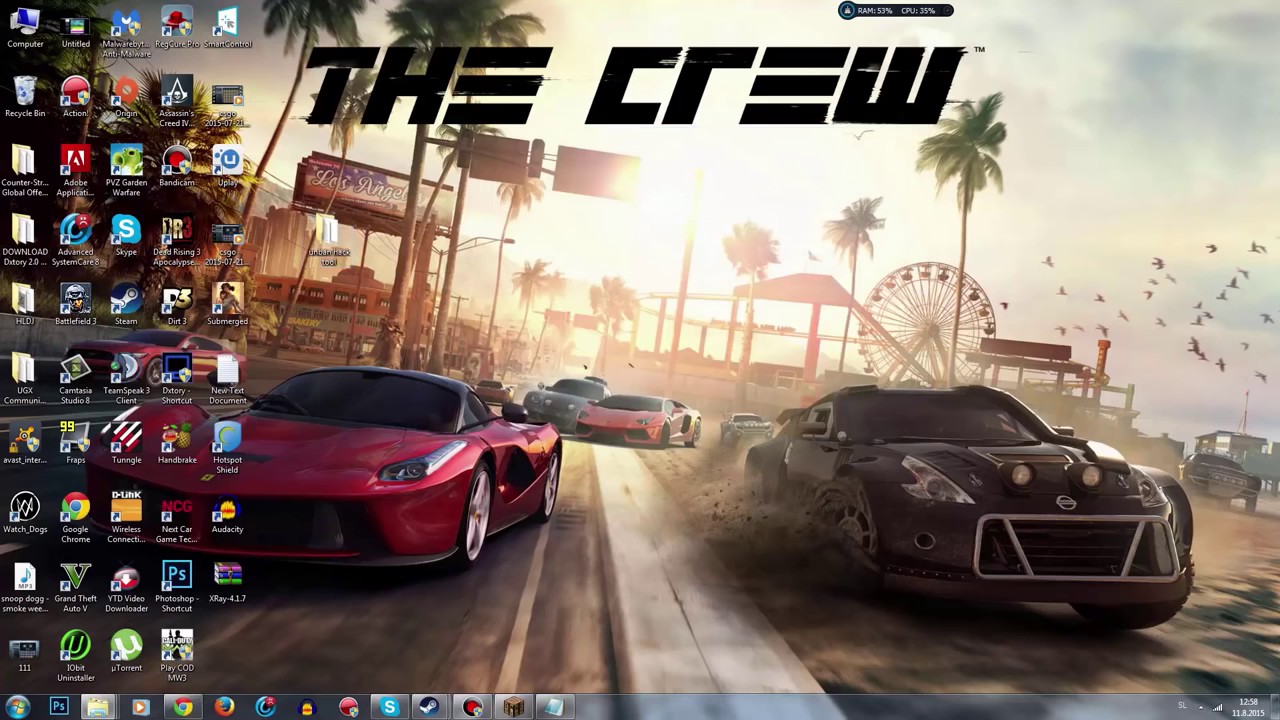Open Minecraft block icon in taskbar
This screenshot has width=1280, height=720.
click(x=513, y=707)
